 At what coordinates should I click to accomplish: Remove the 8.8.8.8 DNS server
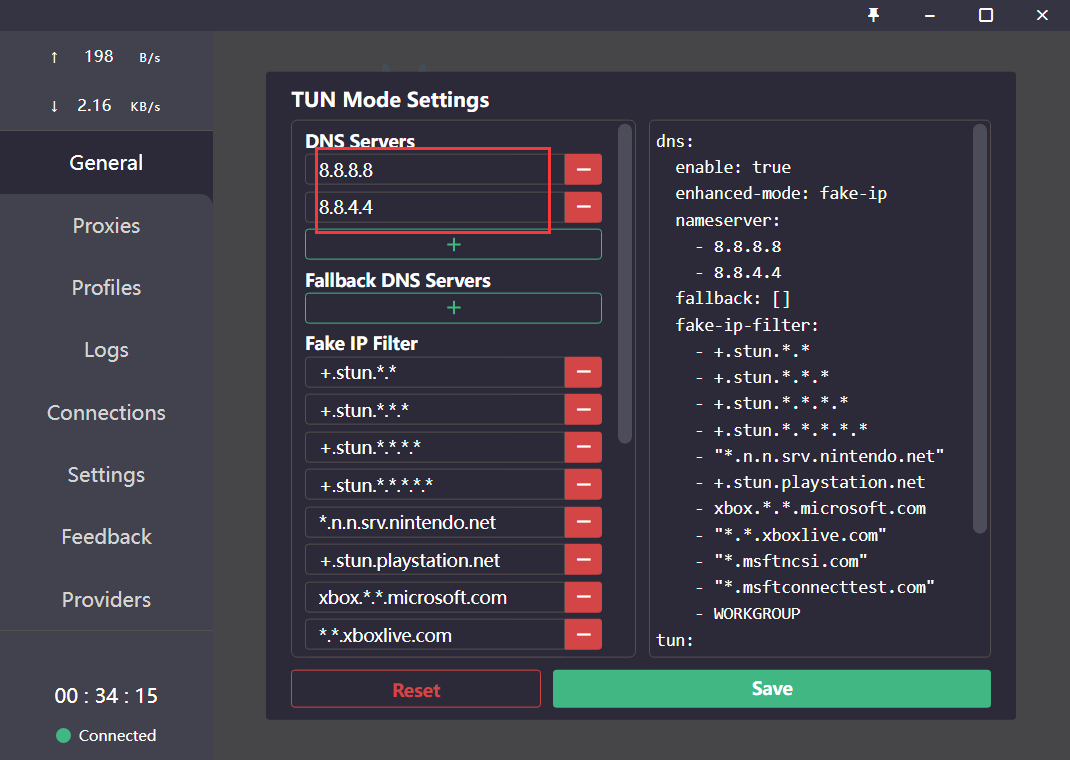(583, 169)
